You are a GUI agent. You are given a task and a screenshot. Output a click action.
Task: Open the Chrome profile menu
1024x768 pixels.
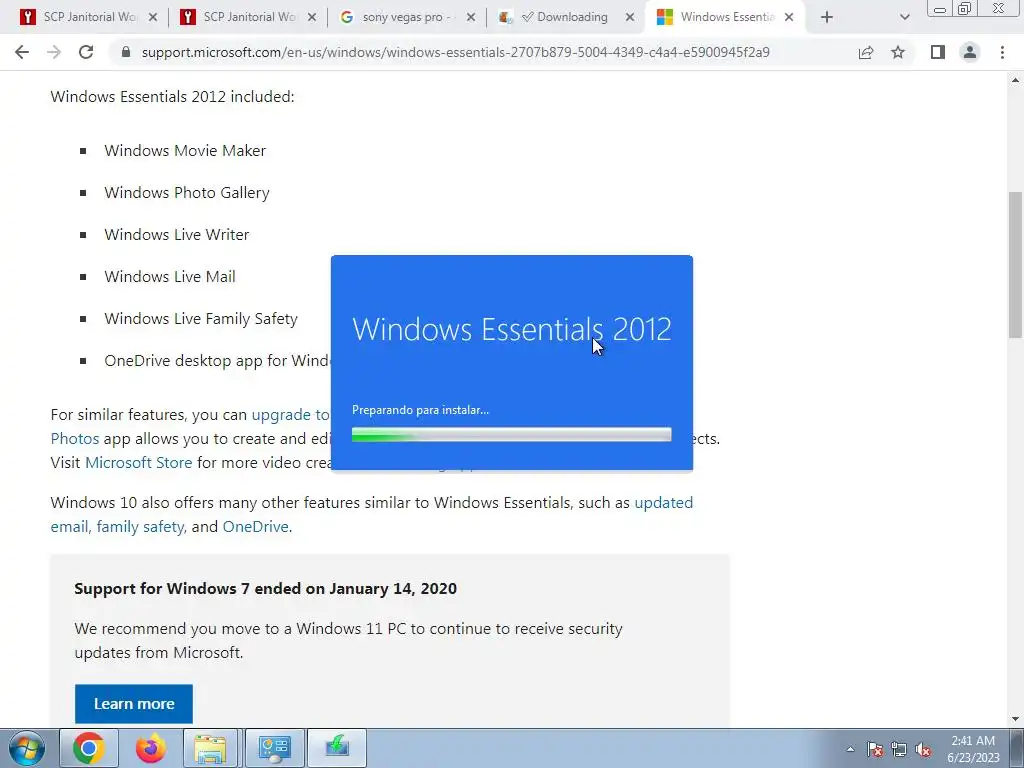click(x=970, y=52)
